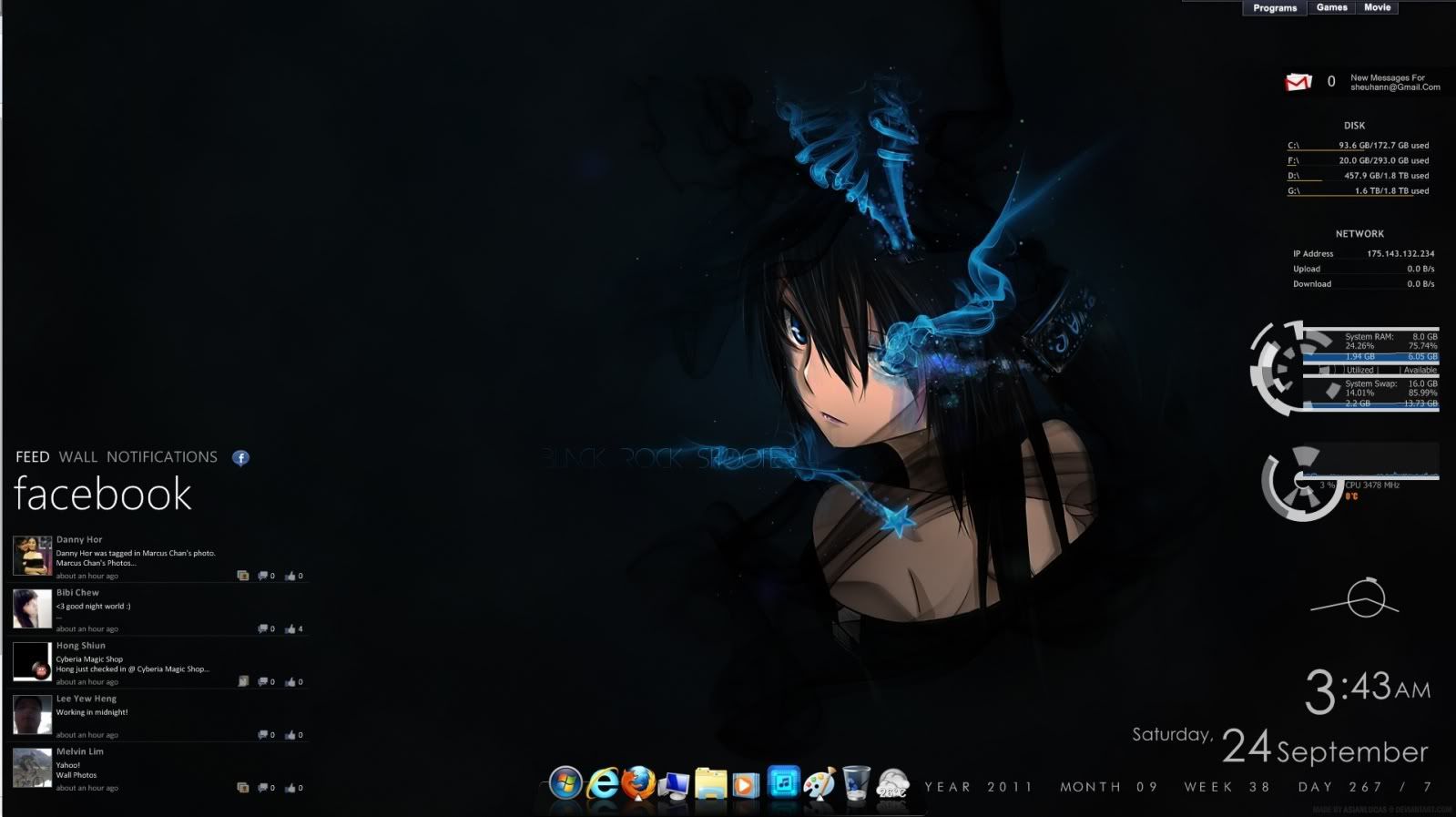Click the '<3 good night world :)' post text
1456x817 pixels.
(x=93, y=606)
